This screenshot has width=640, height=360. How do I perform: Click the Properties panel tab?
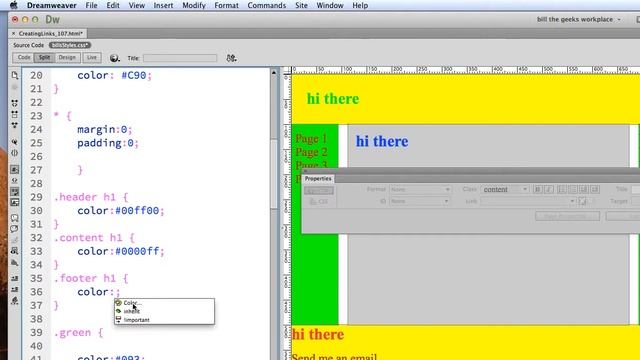[318, 179]
